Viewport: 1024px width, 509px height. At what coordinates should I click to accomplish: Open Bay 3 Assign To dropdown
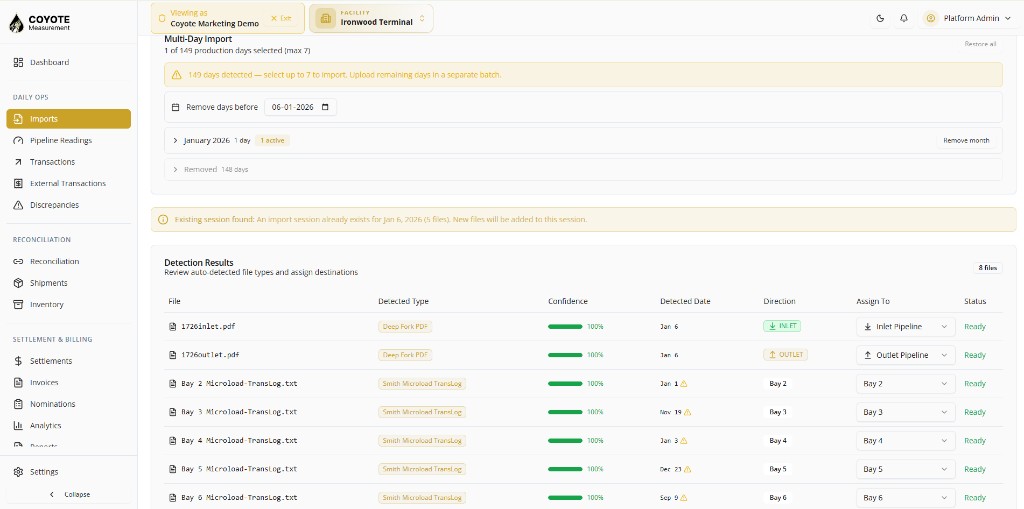[x=905, y=412]
